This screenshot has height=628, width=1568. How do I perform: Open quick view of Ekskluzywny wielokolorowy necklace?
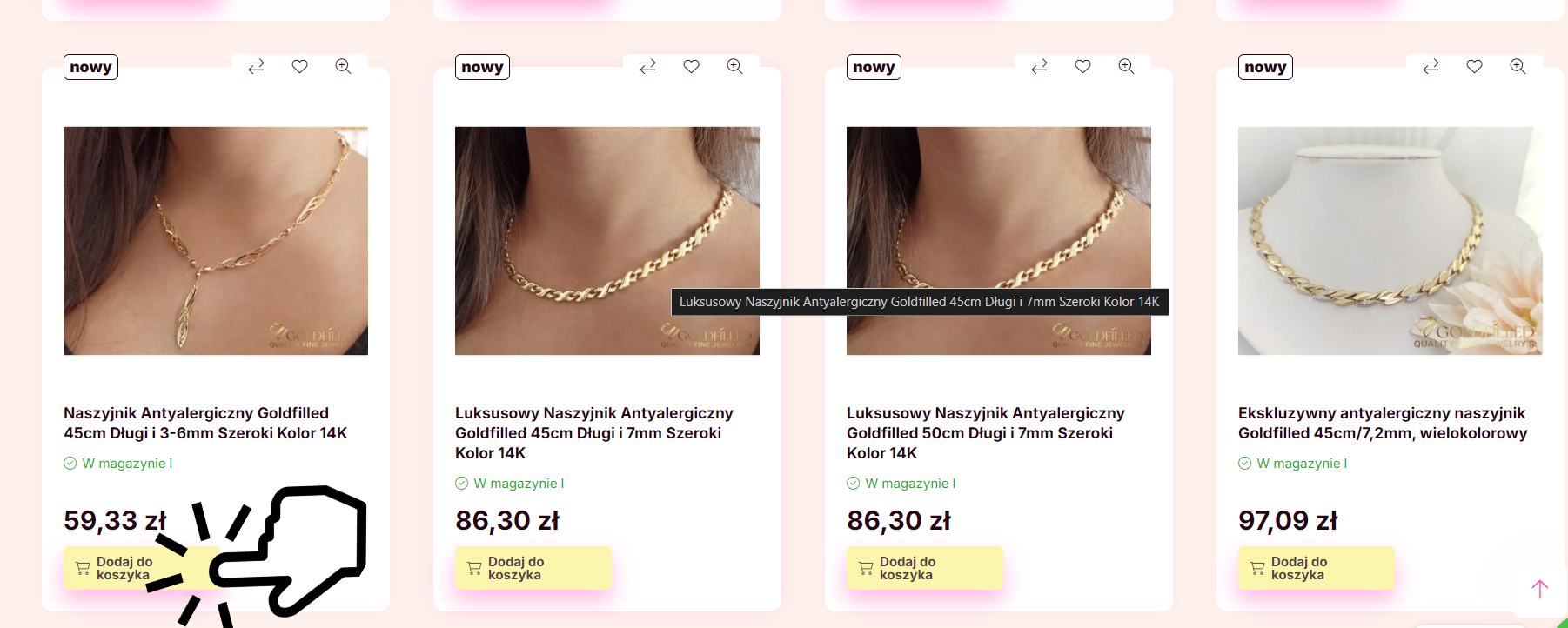click(x=1518, y=67)
